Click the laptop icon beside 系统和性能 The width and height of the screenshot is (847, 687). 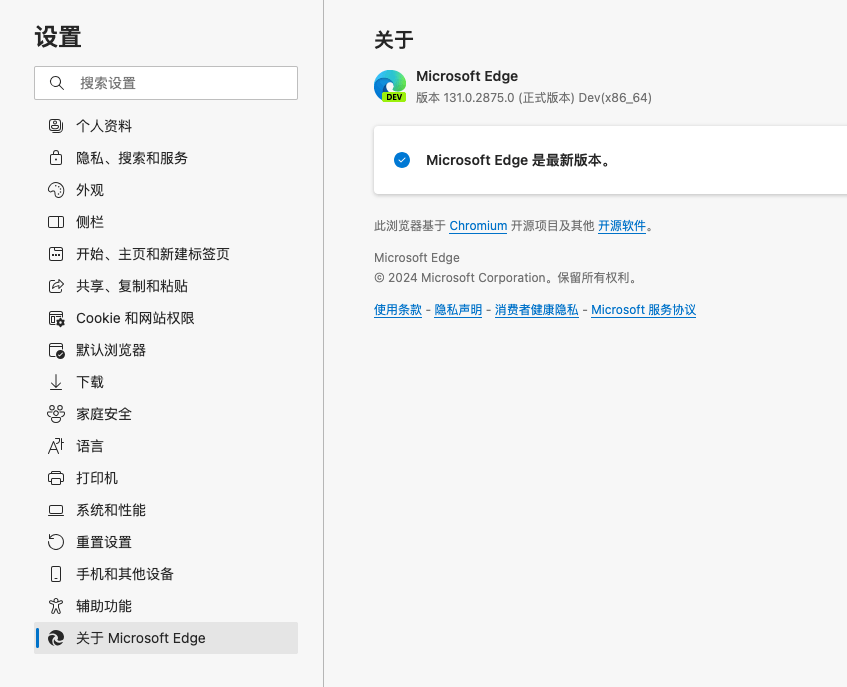pyautogui.click(x=56, y=510)
